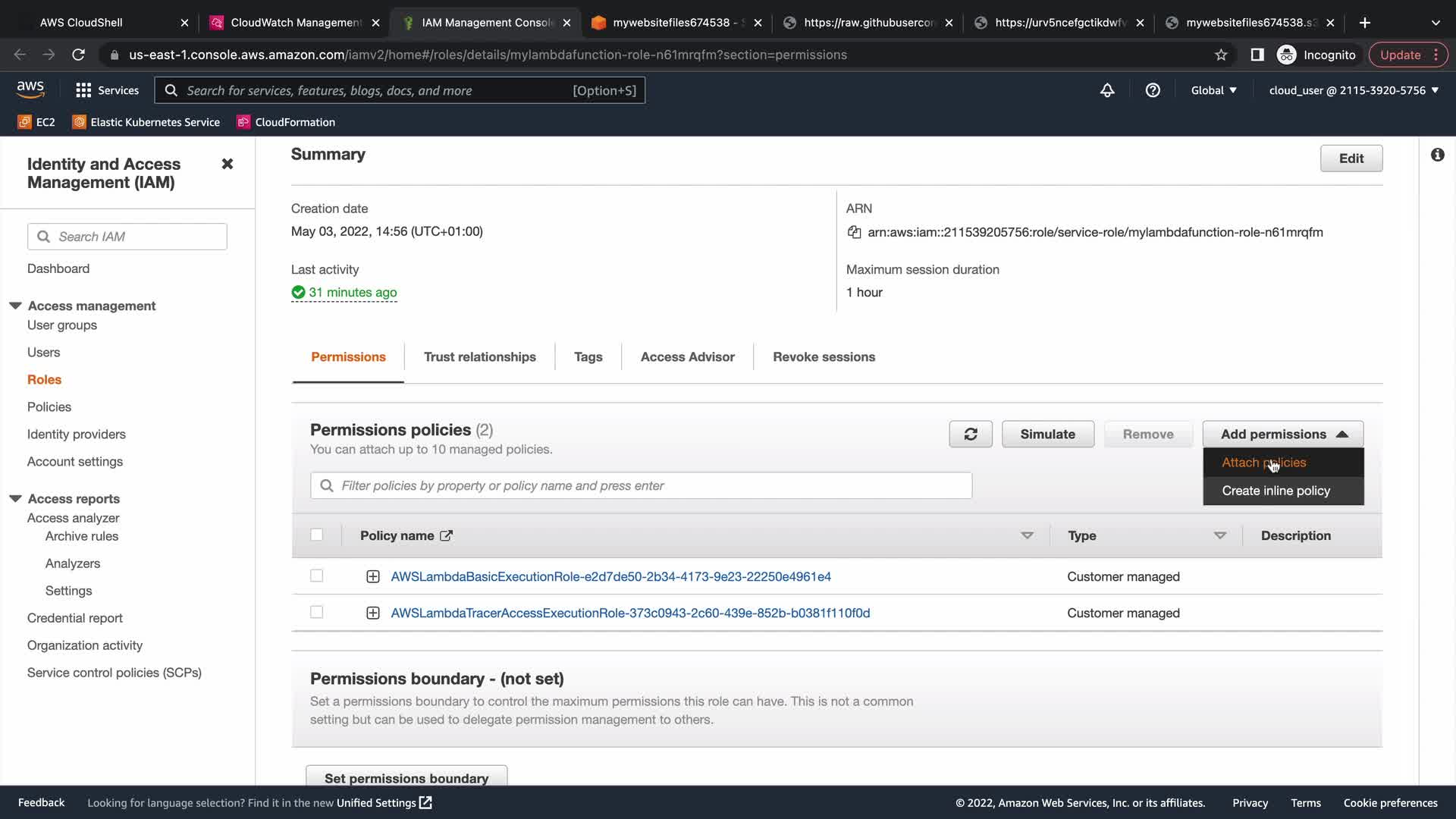Expand AWSLambdaBasicExecutionRole policy details
Screen dimensions: 1456x819
(372, 576)
